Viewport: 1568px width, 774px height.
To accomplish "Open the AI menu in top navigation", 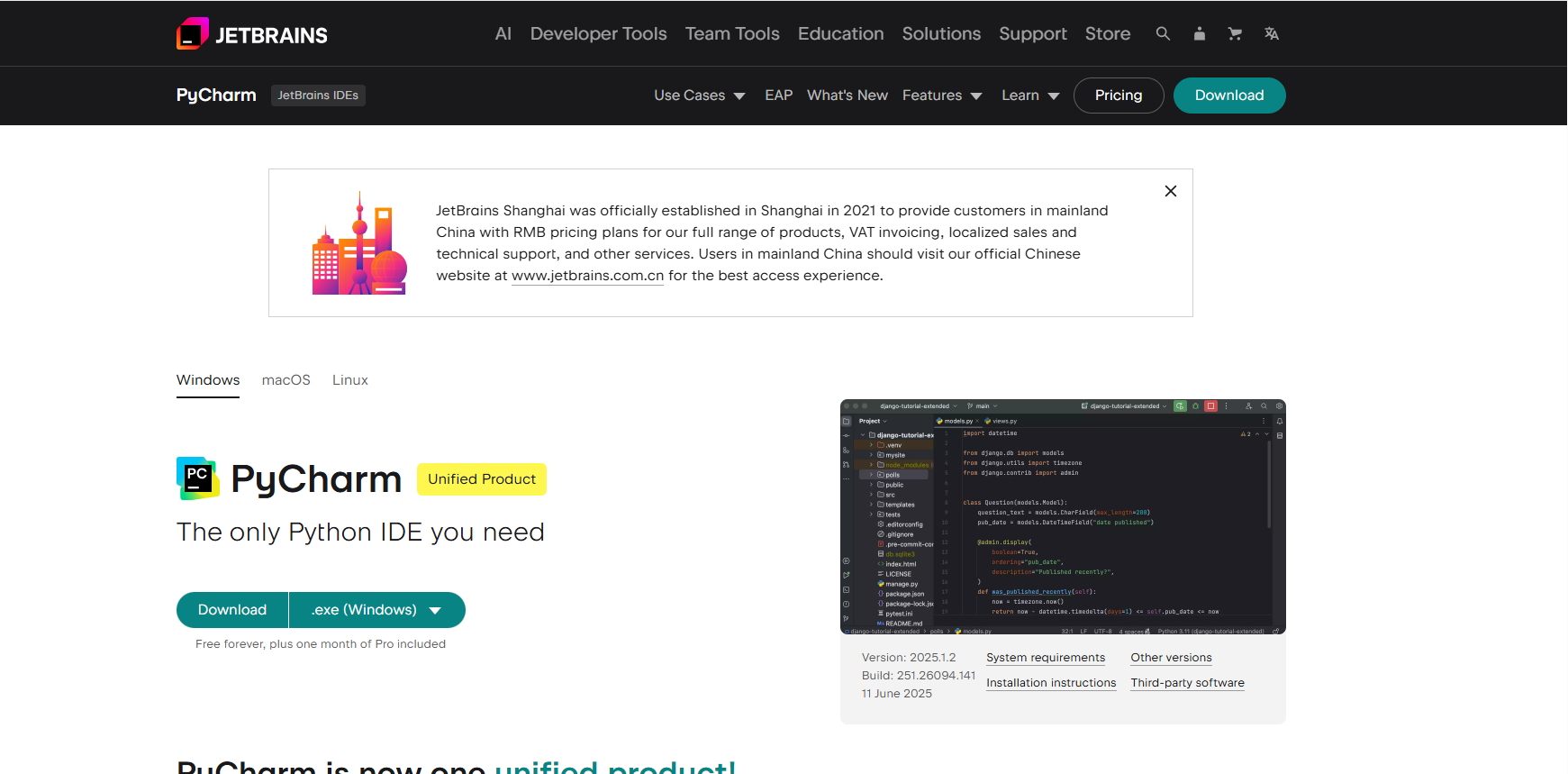I will 503,33.
